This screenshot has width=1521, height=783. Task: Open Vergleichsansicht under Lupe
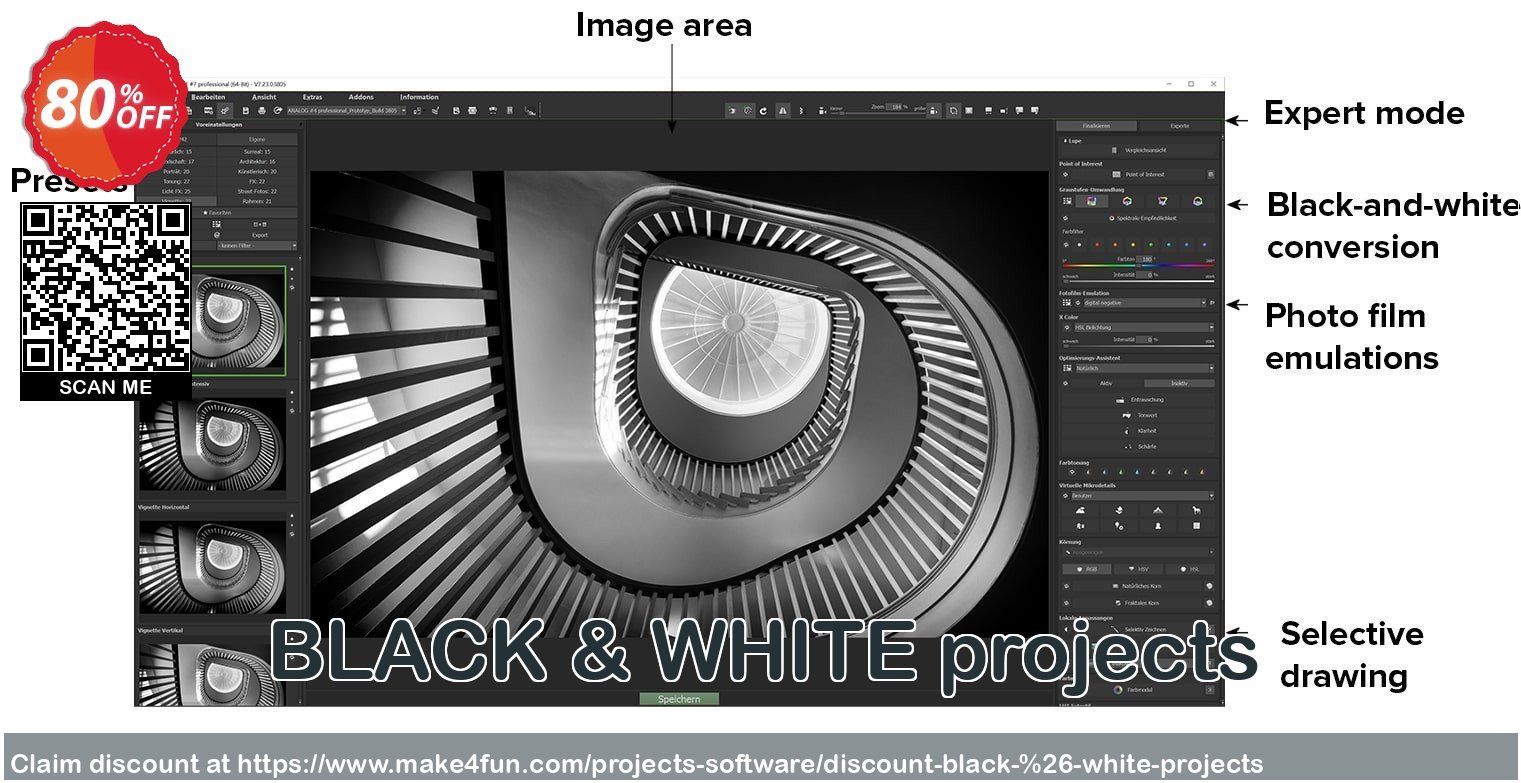tap(1138, 150)
